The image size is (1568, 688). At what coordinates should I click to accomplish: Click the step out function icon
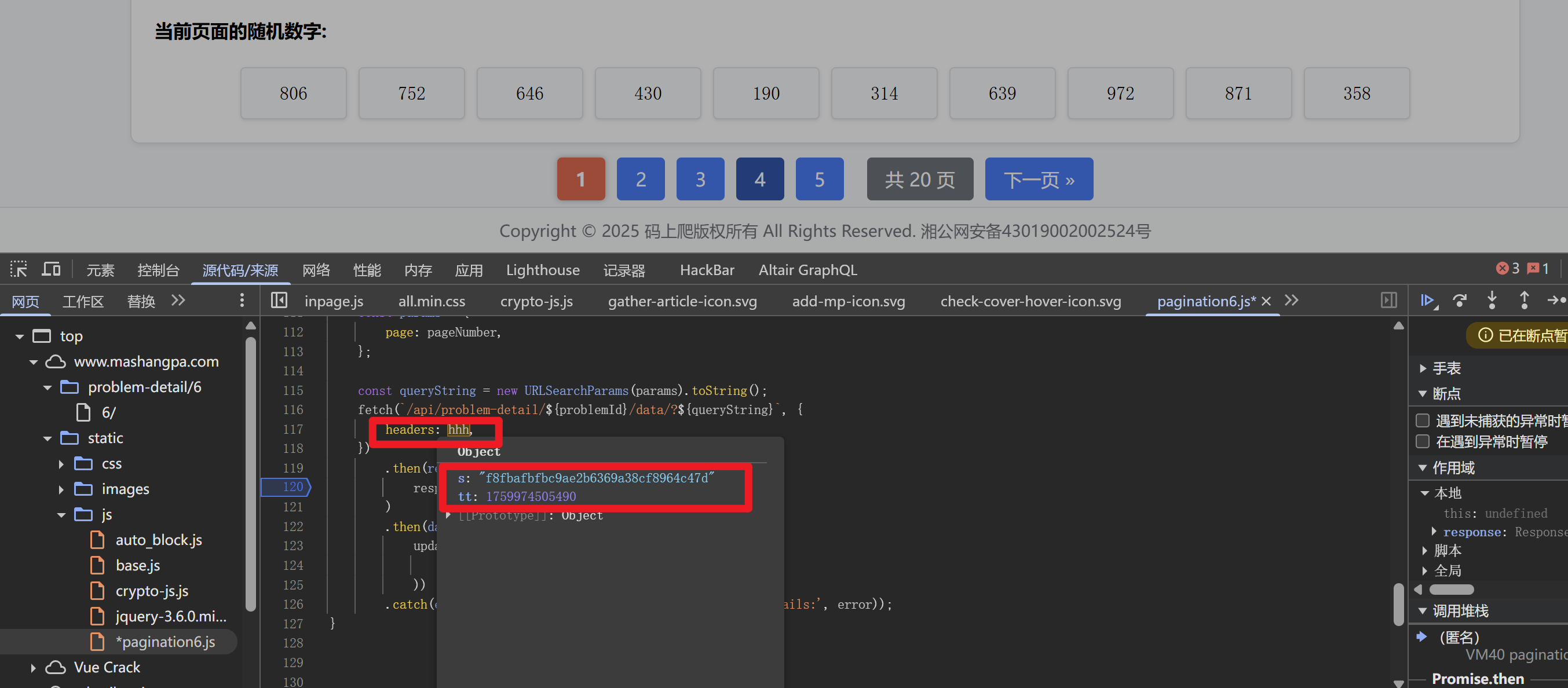tap(1523, 301)
